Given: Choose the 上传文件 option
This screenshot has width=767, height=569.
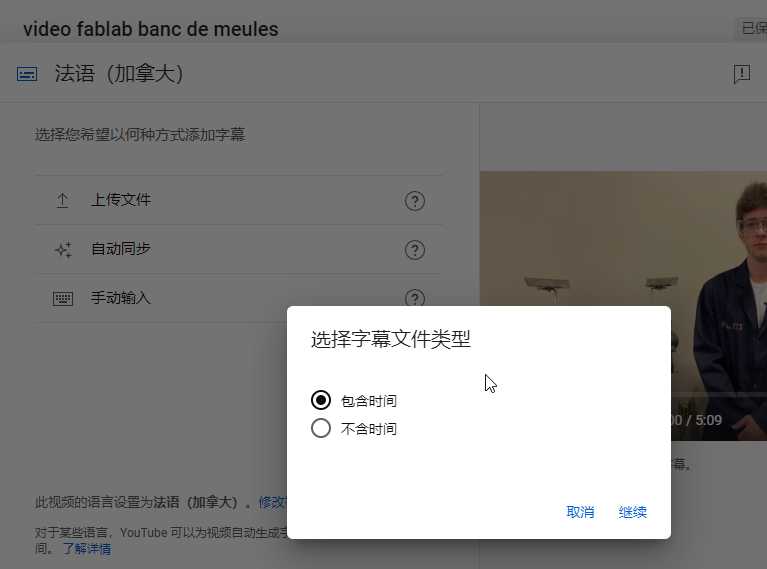Looking at the screenshot, I should pyautogui.click(x=239, y=201).
